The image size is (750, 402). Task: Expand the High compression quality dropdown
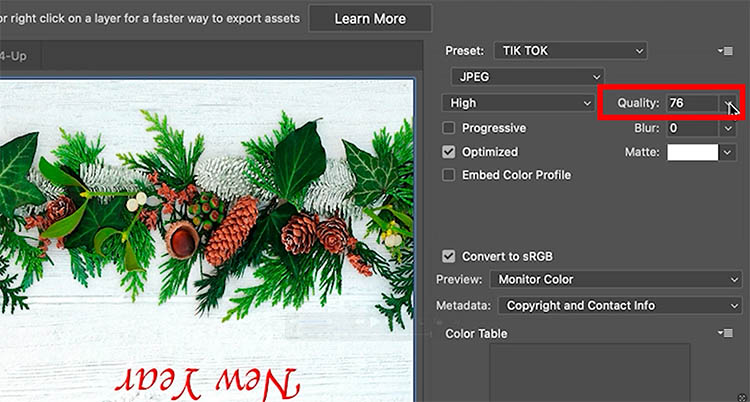coord(519,103)
